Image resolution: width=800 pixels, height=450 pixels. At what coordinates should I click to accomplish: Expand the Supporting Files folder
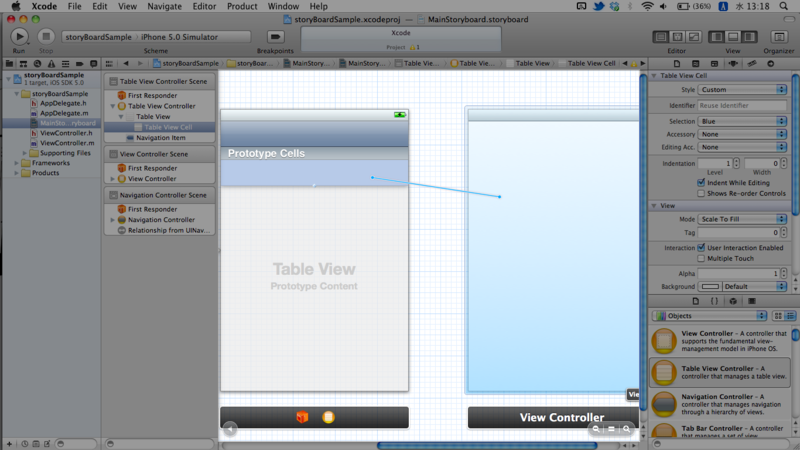pyautogui.click(x=24, y=153)
